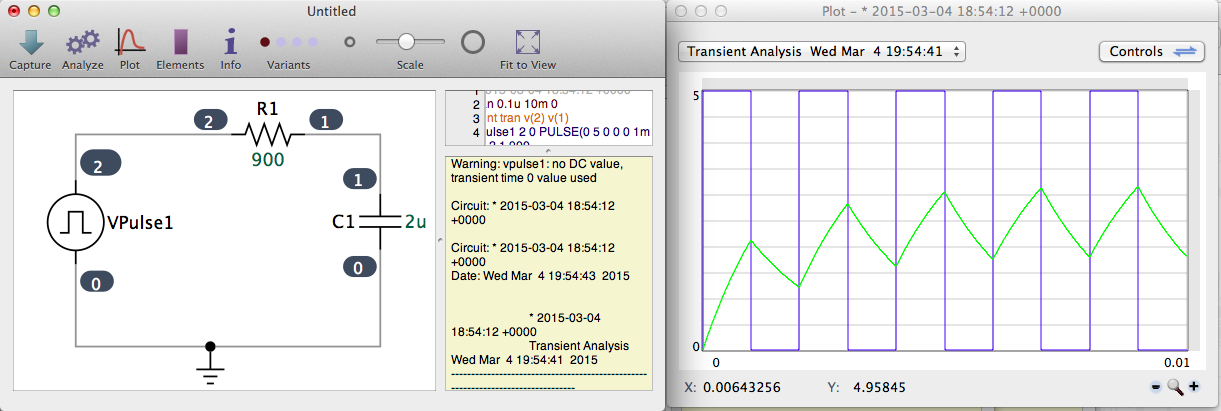Screen dimensions: 1221x411
Task: Click node label 1 right of R1
Action: pos(325,120)
